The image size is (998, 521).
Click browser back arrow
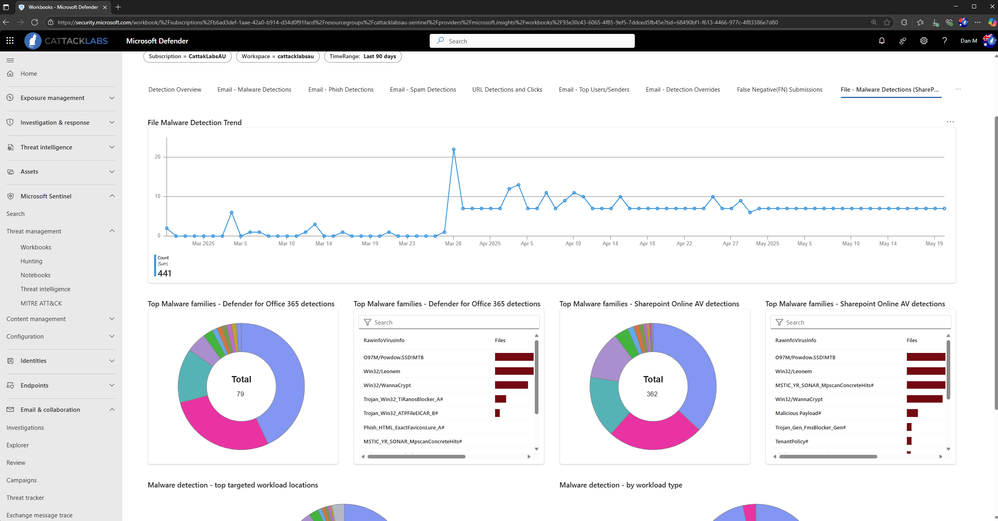(x=6, y=22)
